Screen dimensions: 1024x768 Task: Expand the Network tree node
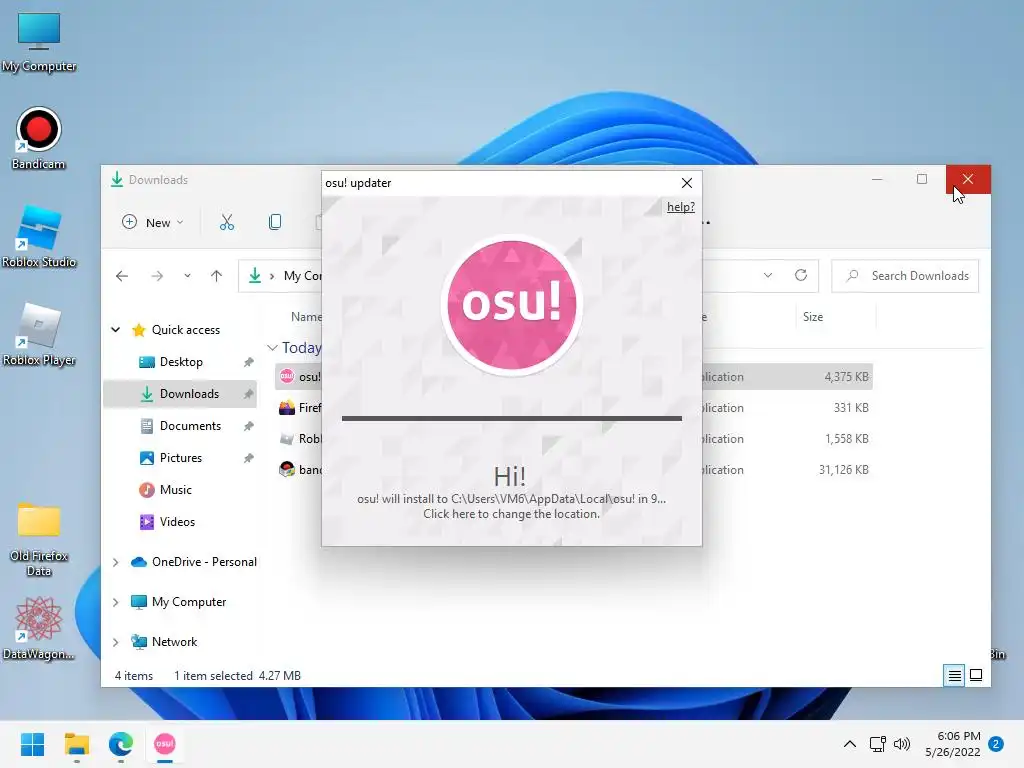116,642
